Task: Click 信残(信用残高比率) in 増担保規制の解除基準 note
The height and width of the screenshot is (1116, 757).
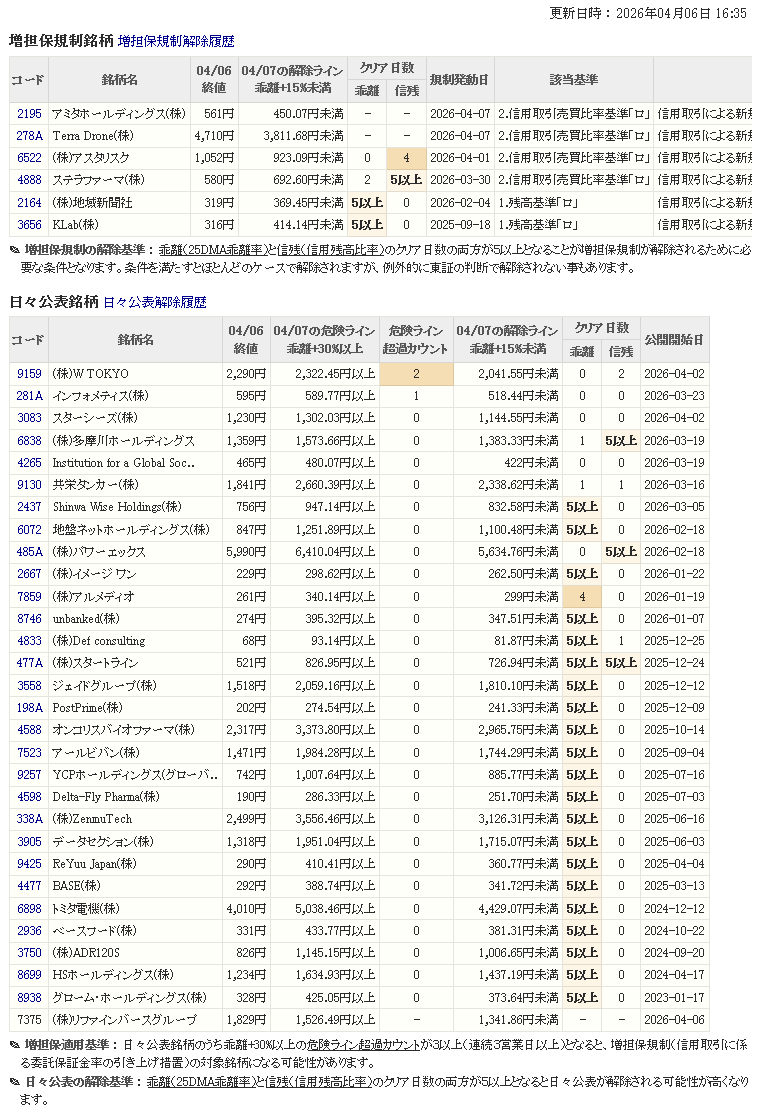Action: pyautogui.click(x=331, y=249)
